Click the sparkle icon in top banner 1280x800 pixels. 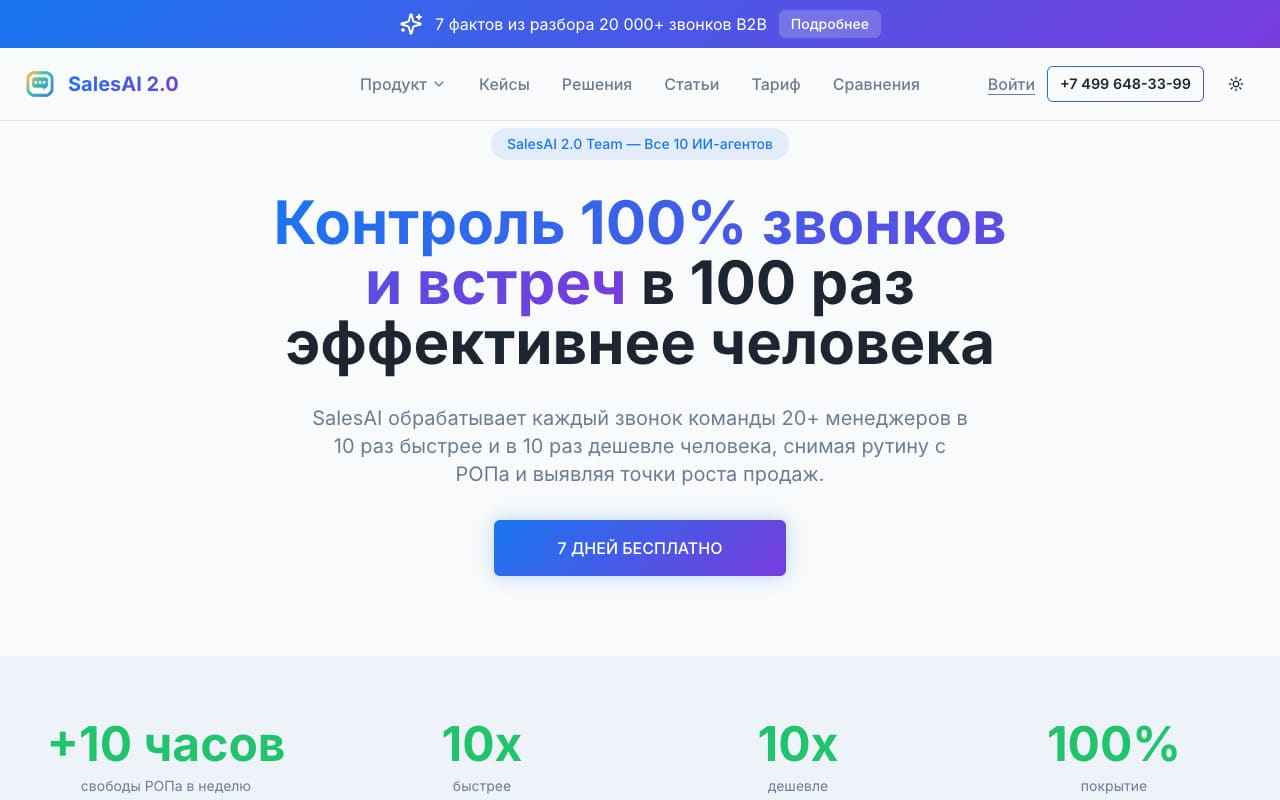point(411,24)
